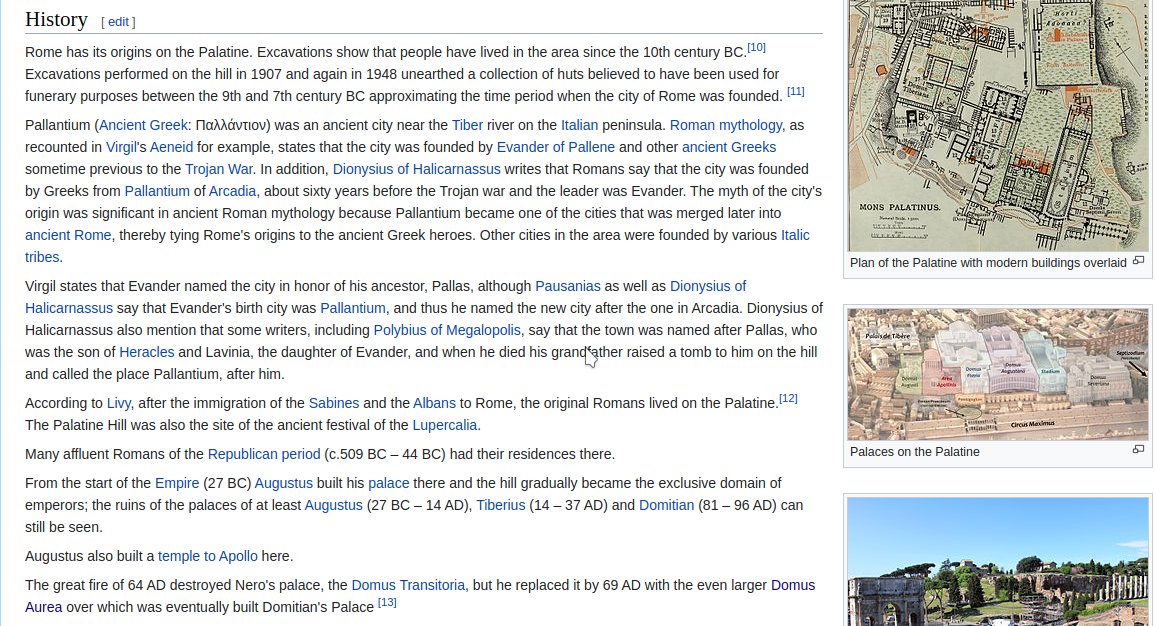The width and height of the screenshot is (1155, 626).
Task: Open the Italian peninsula link
Action: [579, 125]
